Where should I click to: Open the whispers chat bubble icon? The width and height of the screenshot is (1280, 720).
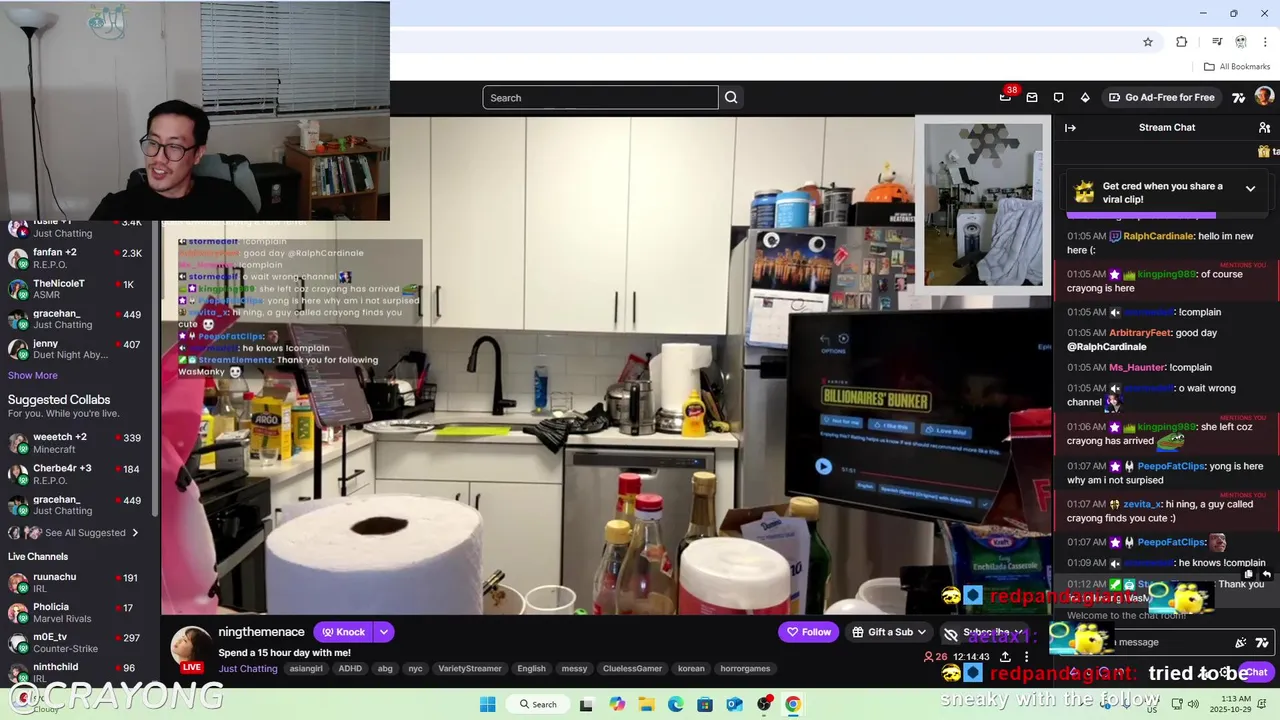(1058, 97)
